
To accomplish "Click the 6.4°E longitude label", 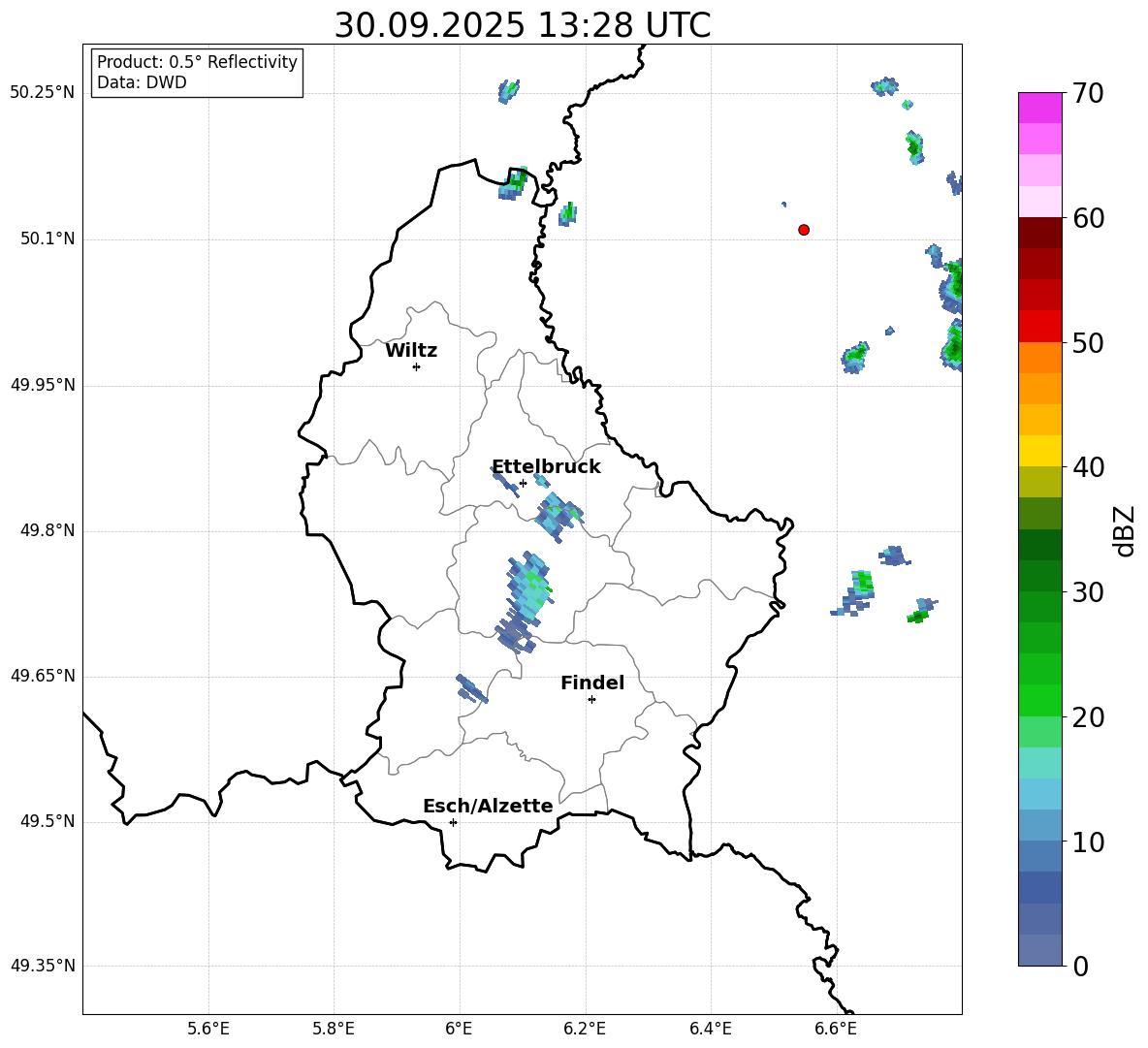I will [710, 1029].
